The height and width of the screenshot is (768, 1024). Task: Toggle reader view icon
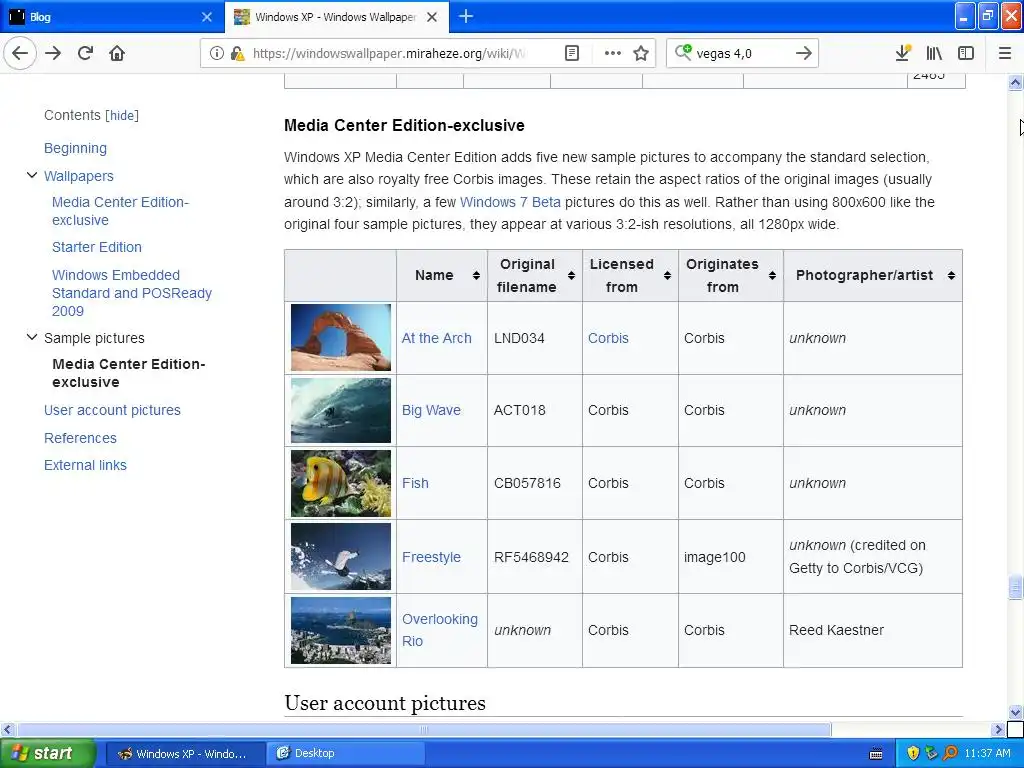(571, 53)
